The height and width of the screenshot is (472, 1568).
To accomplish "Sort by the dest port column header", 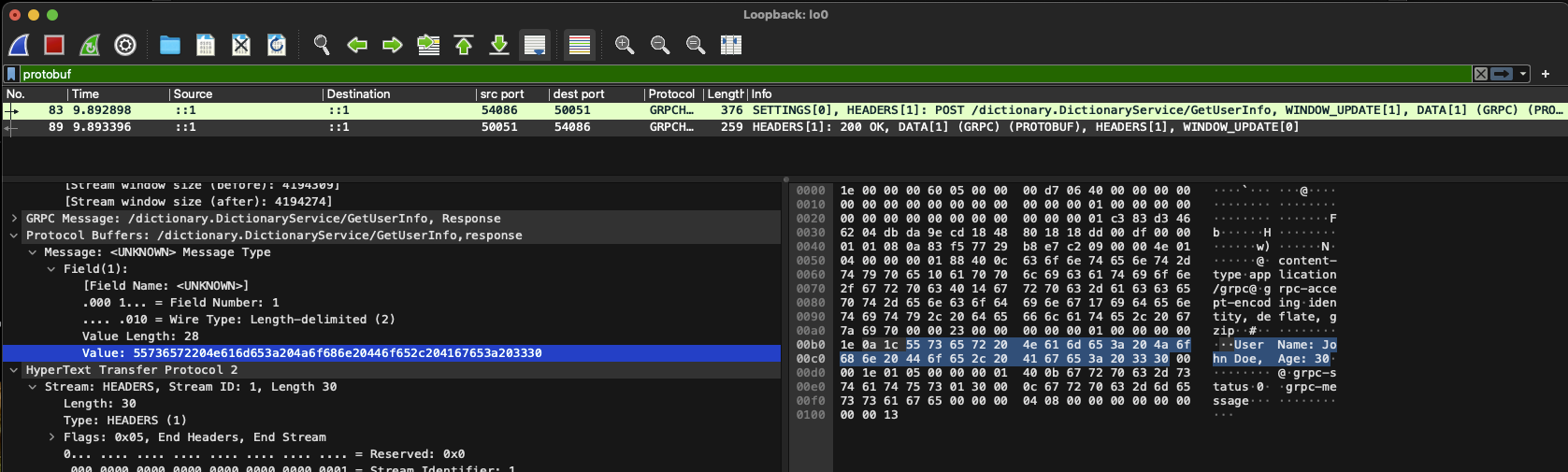I will point(596,94).
